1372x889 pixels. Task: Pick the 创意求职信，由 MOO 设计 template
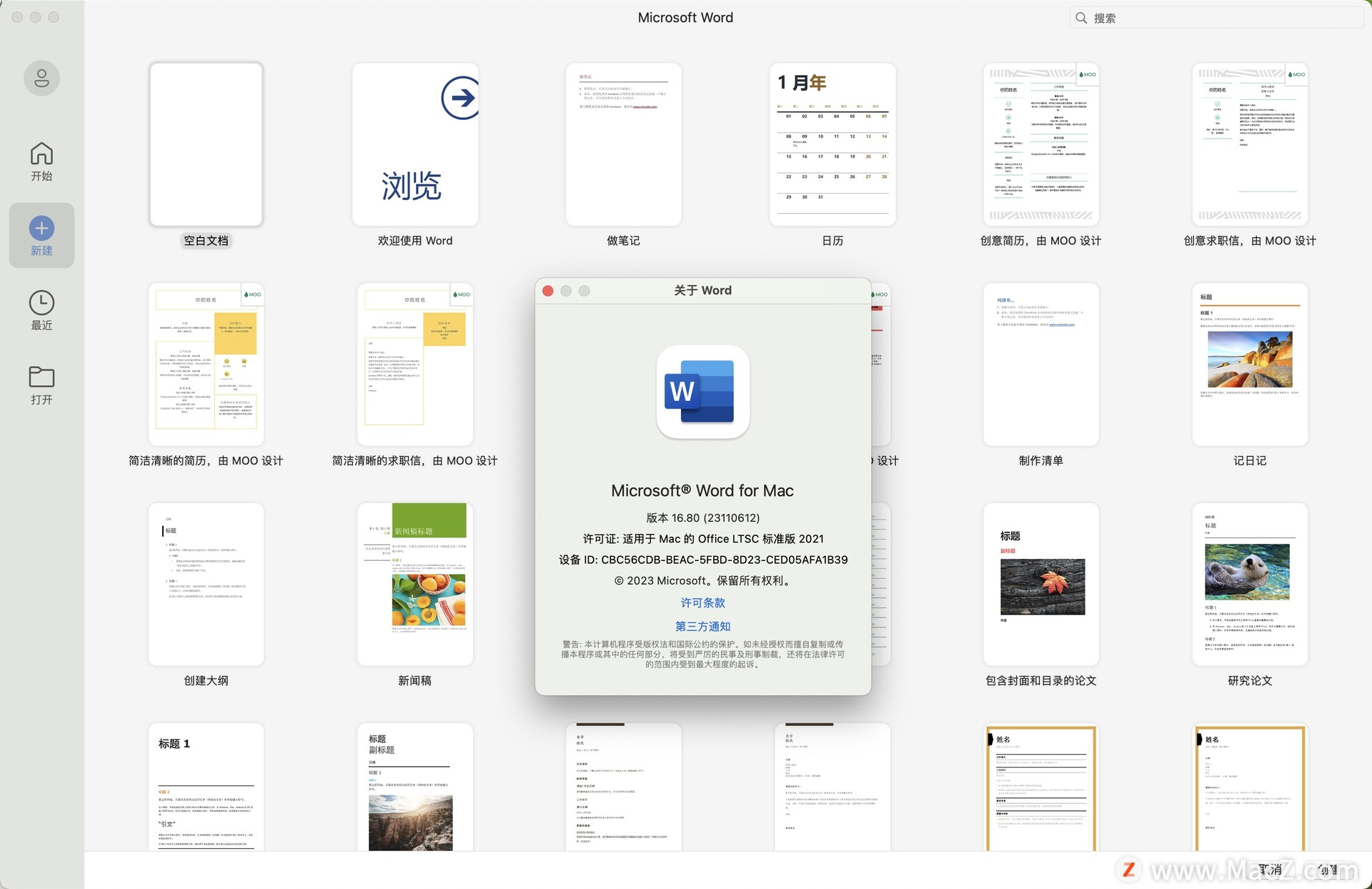point(1250,144)
